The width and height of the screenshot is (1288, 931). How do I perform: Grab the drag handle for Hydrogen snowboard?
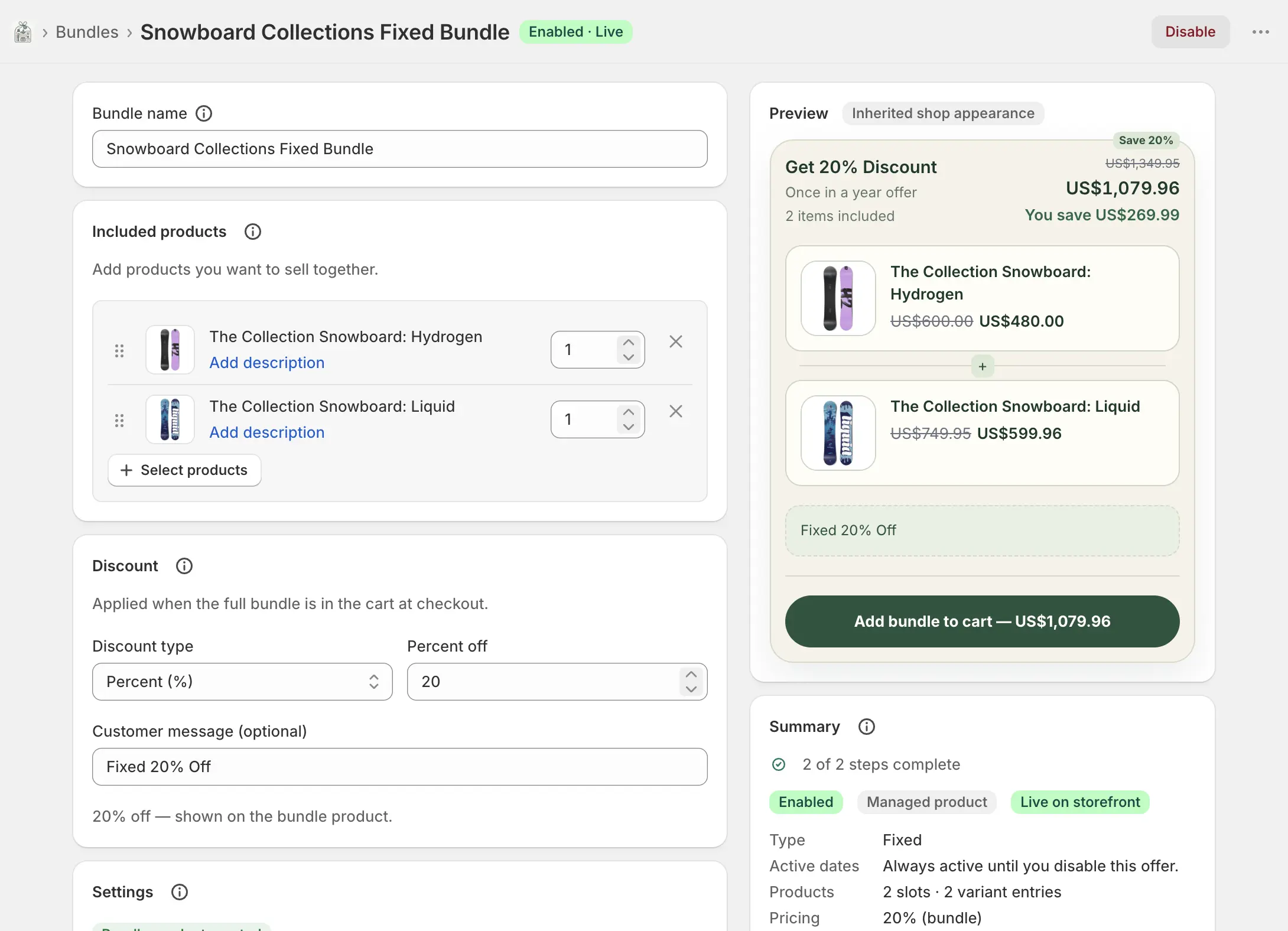tap(119, 351)
